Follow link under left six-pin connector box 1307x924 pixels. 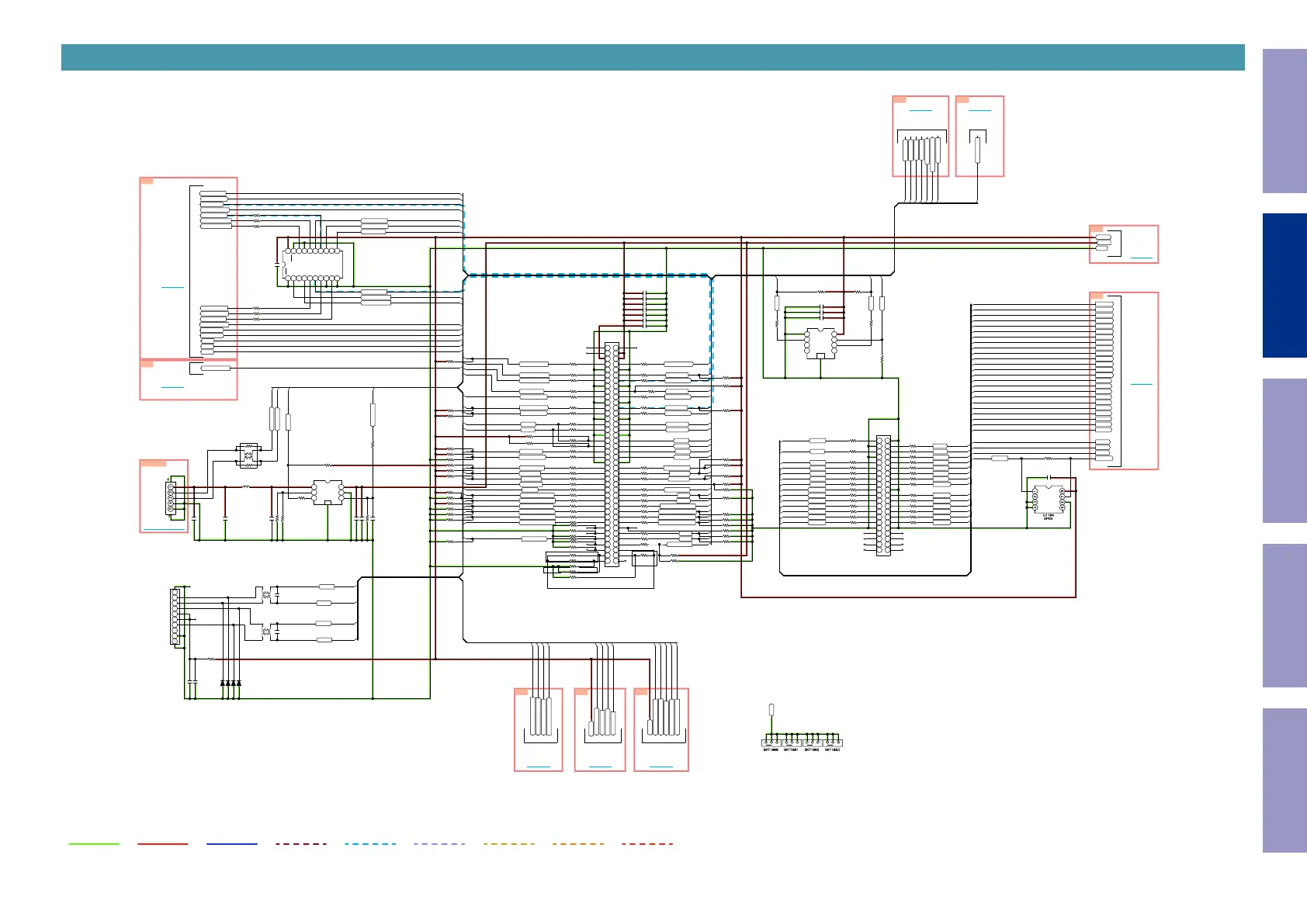coord(164,528)
